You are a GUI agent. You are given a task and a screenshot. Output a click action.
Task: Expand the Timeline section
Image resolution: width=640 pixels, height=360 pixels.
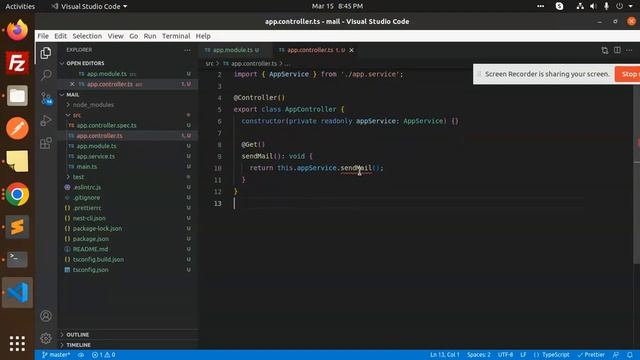[x=78, y=345]
